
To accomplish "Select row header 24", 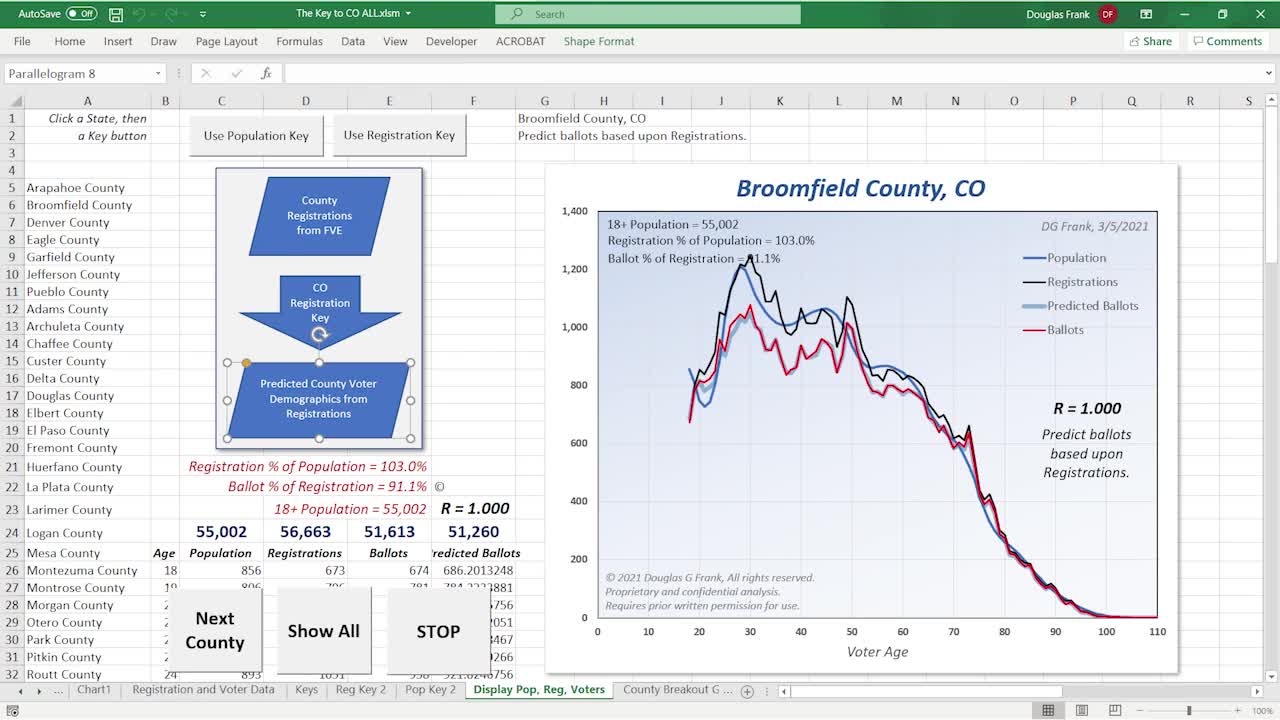I will (x=12, y=533).
